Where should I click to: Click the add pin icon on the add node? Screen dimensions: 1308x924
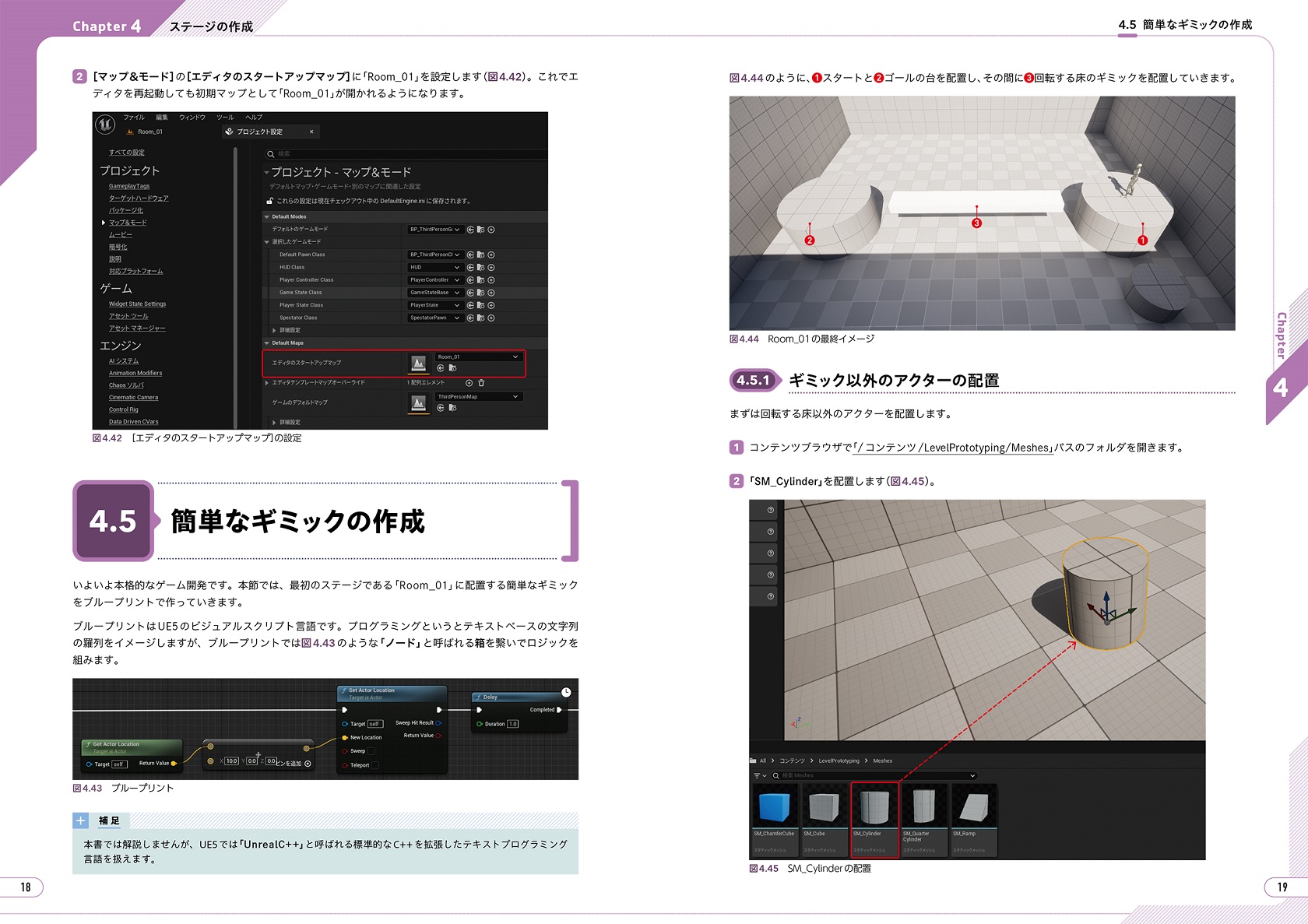(x=308, y=764)
